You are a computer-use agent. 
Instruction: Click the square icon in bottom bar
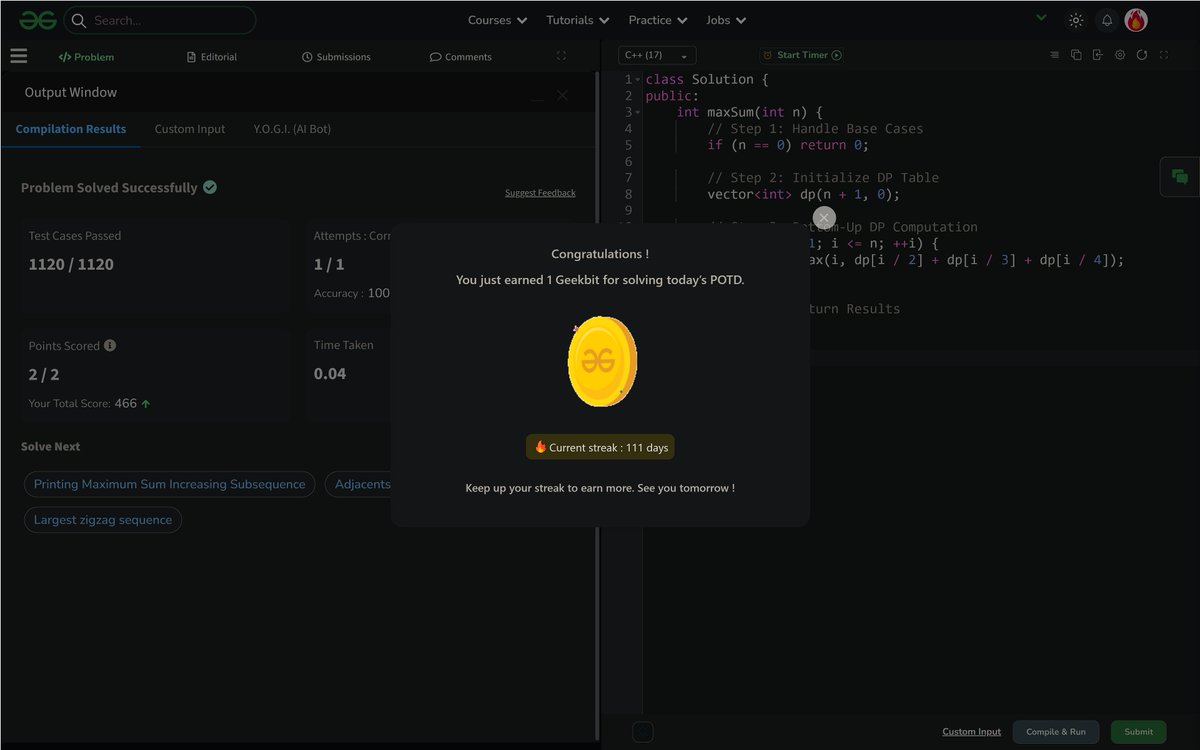tap(643, 732)
